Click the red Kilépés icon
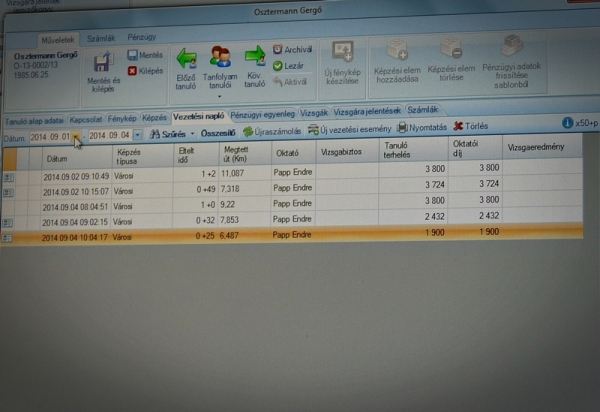The width and height of the screenshot is (600, 412). [133, 71]
